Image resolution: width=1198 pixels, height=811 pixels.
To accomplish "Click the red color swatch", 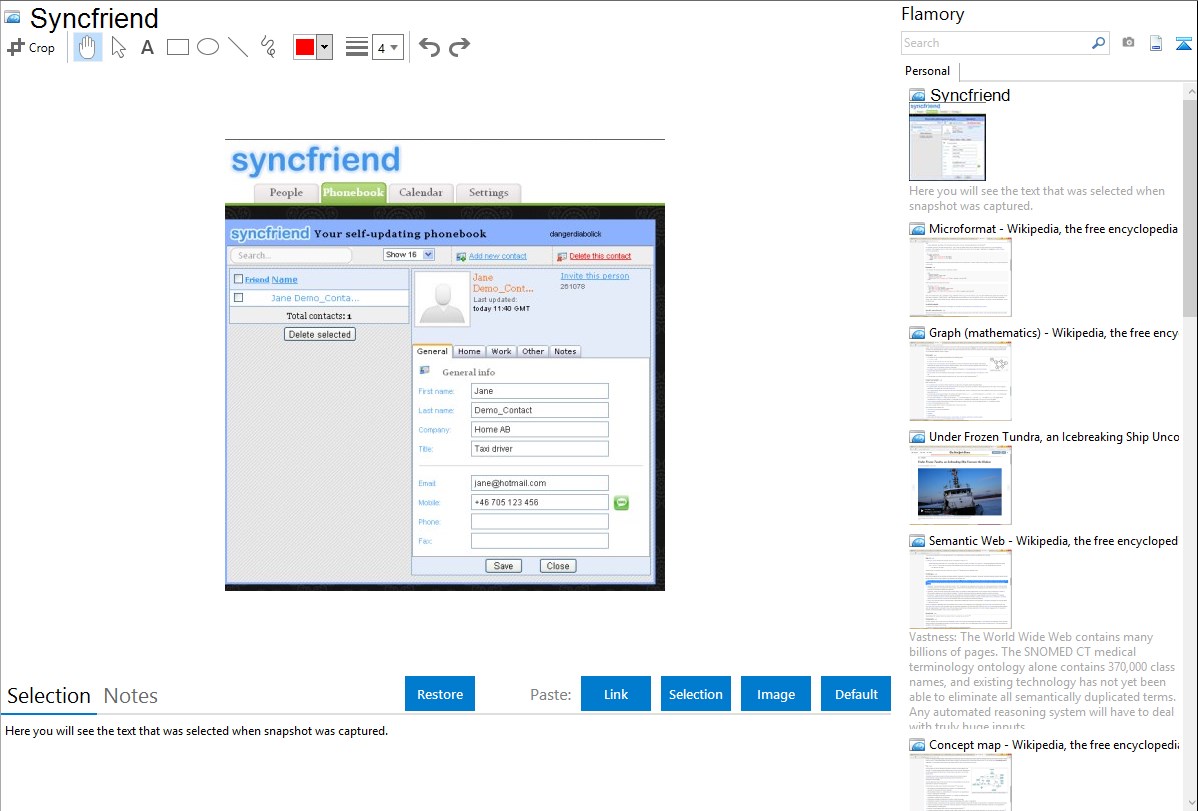I will (305, 47).
